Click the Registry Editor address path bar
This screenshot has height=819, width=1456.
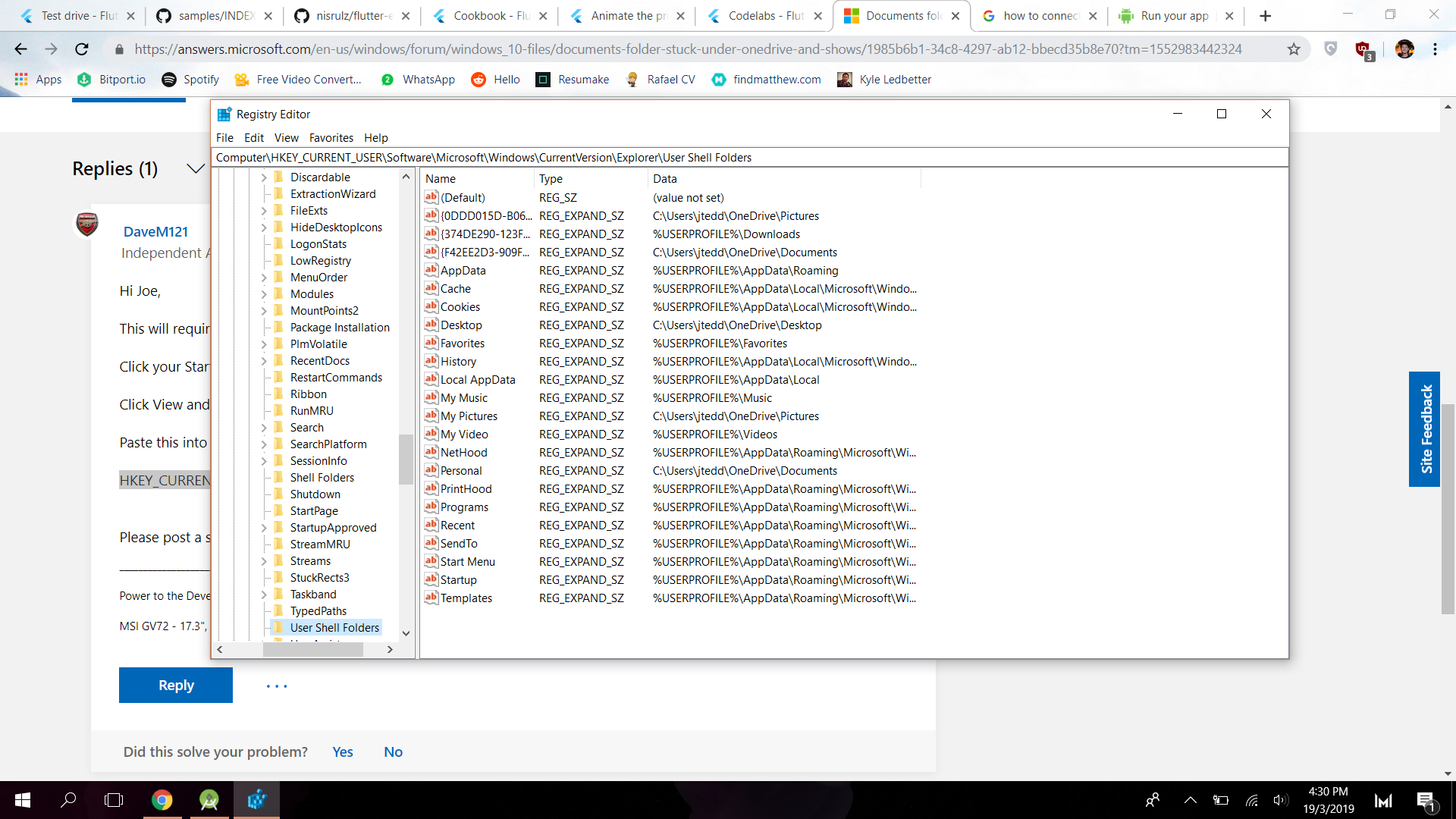click(749, 158)
